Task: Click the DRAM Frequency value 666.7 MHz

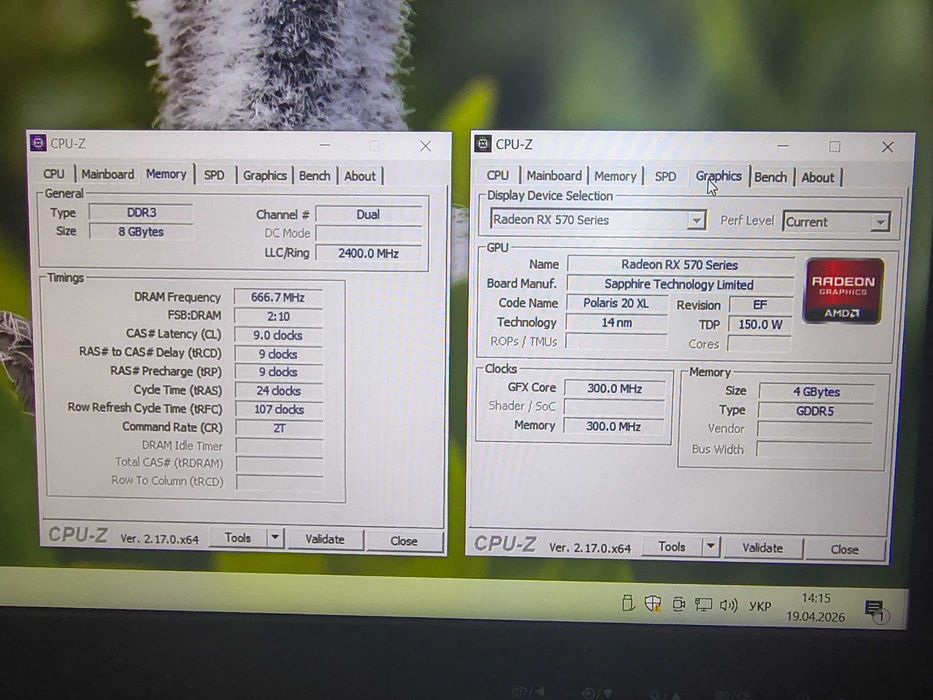Action: pos(278,297)
